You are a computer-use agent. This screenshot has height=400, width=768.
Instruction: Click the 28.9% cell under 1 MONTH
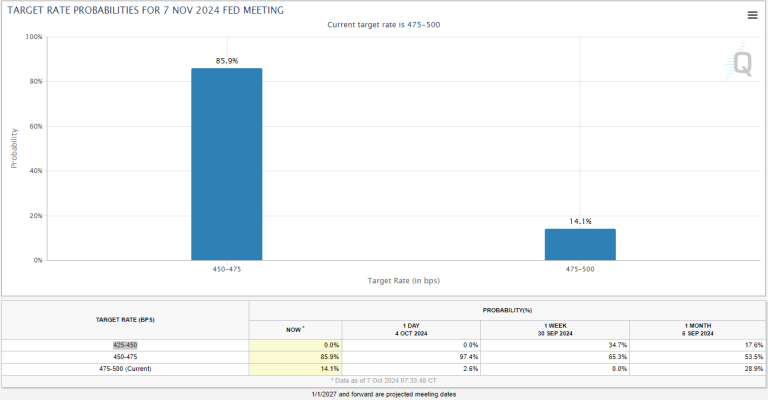(697, 369)
